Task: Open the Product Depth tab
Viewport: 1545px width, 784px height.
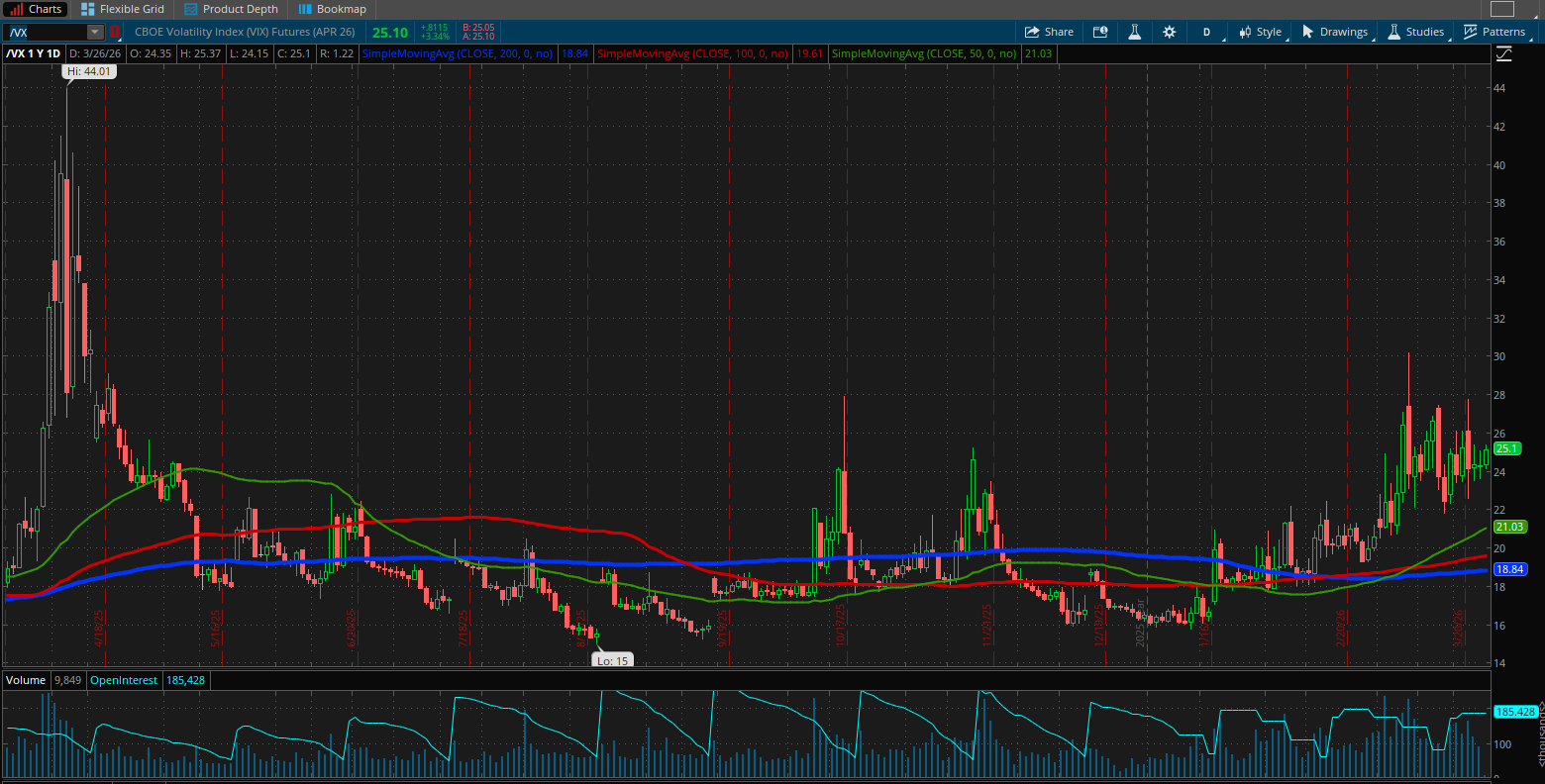Action: click(231, 9)
